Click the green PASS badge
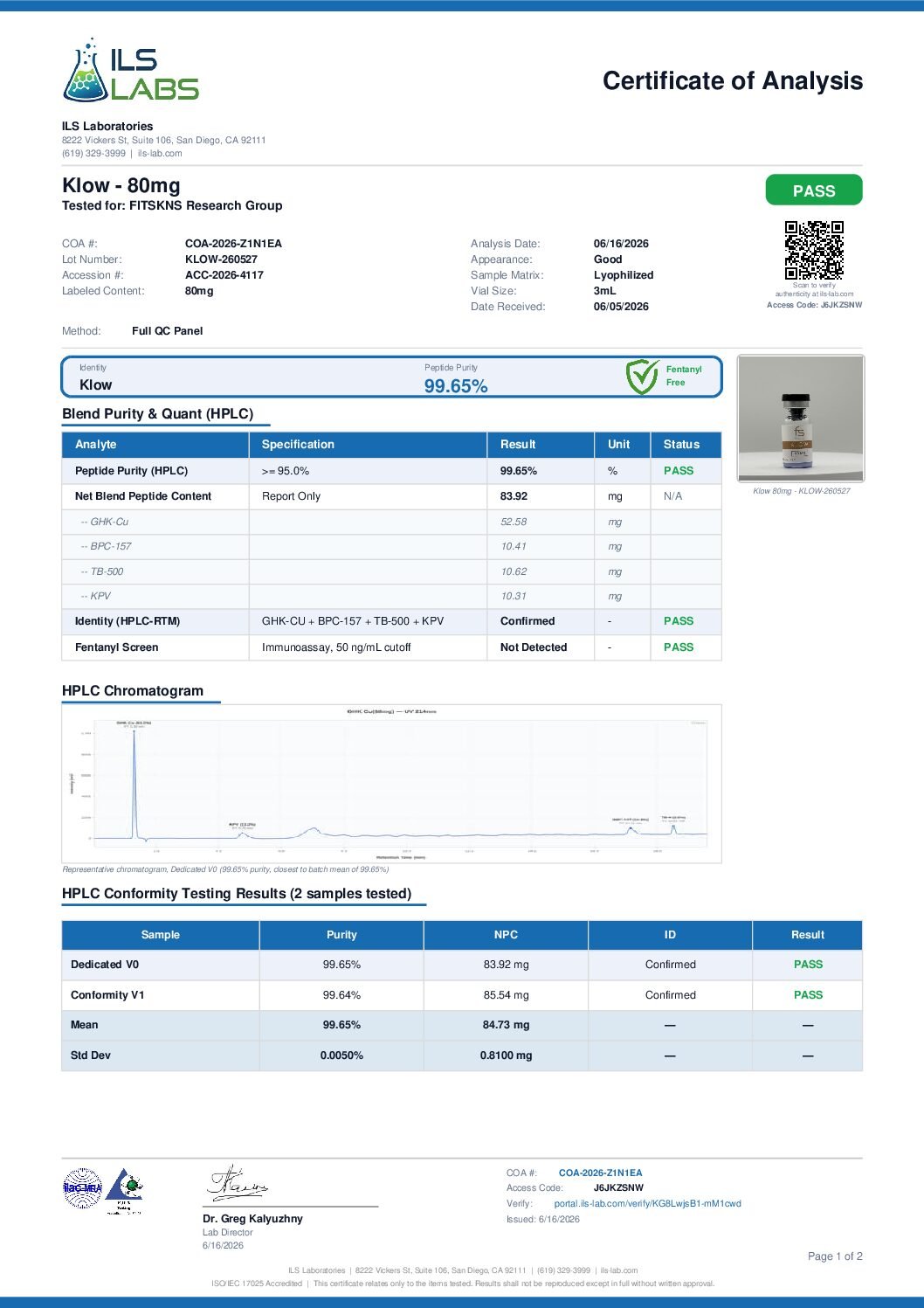 pyautogui.click(x=814, y=190)
